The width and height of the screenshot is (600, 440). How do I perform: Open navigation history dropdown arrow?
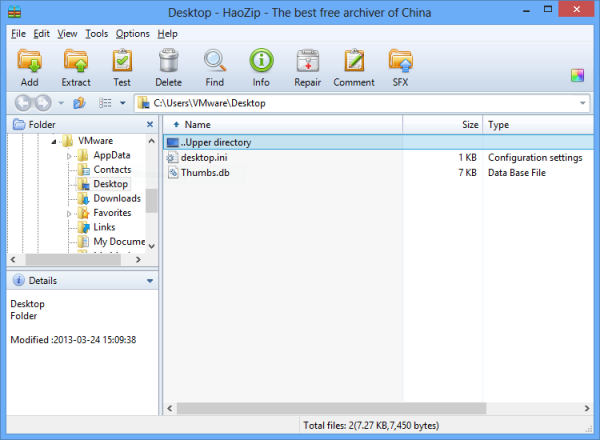click(61, 103)
